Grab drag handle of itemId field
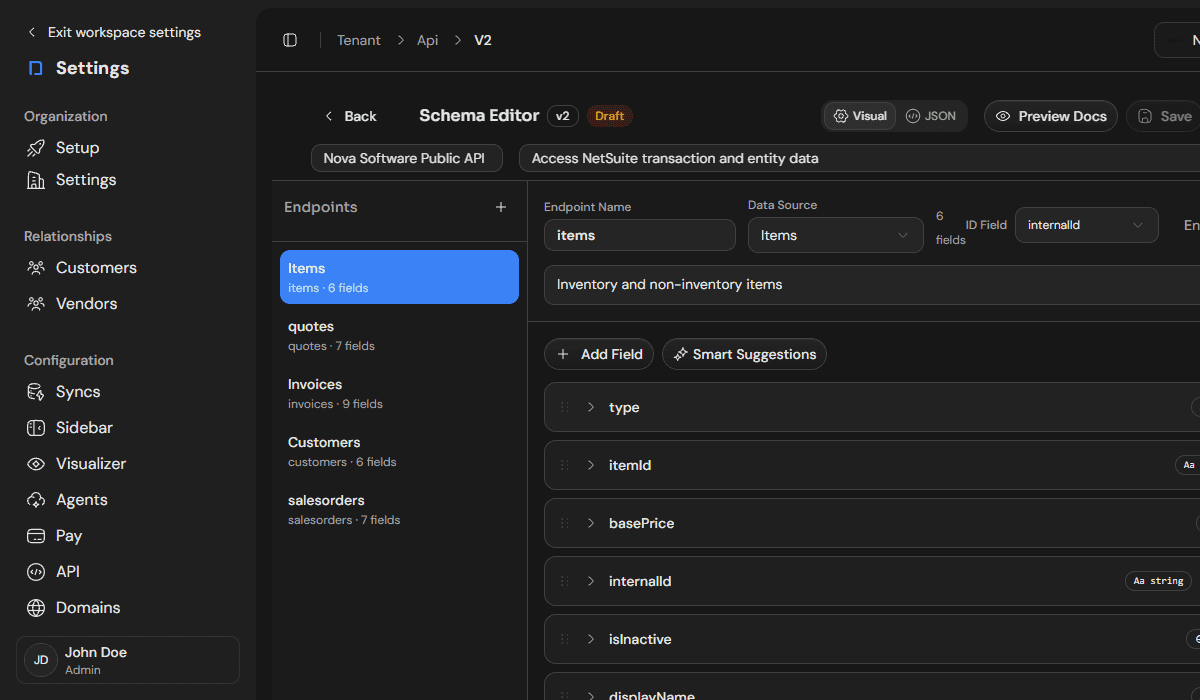This screenshot has height=700, width=1200. 564,465
